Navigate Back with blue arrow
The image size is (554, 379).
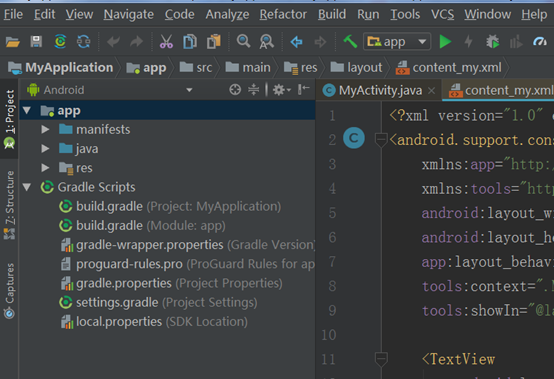coord(296,42)
